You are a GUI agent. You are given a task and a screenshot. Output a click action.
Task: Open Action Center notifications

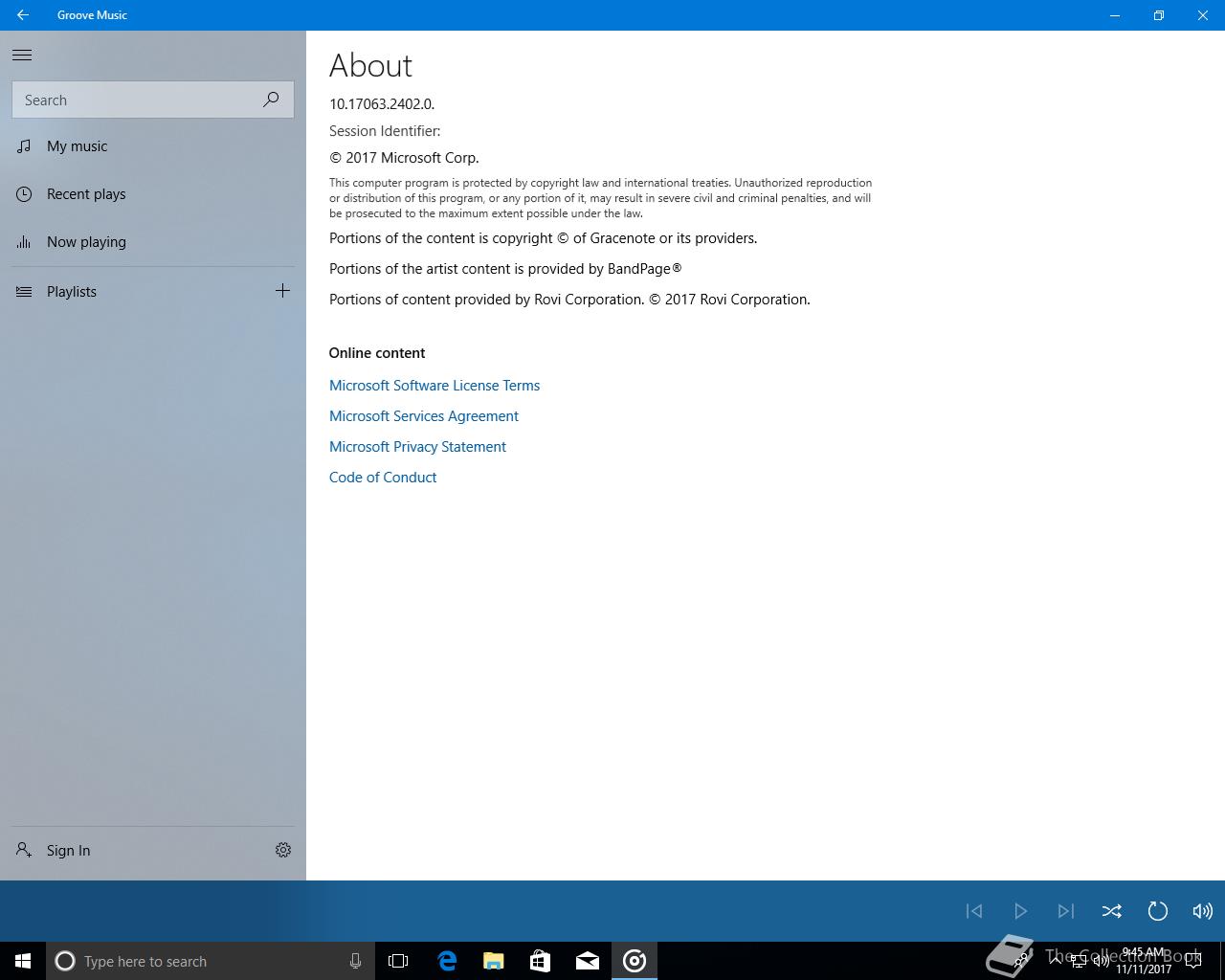(1193, 961)
